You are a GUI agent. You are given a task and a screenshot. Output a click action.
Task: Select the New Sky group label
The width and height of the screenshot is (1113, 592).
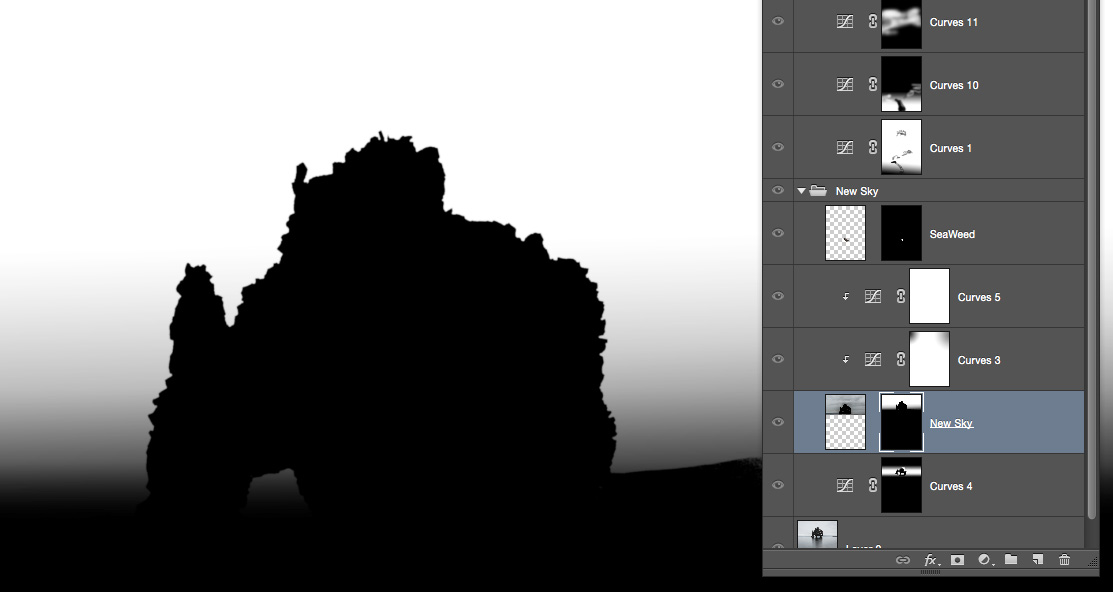(857, 191)
